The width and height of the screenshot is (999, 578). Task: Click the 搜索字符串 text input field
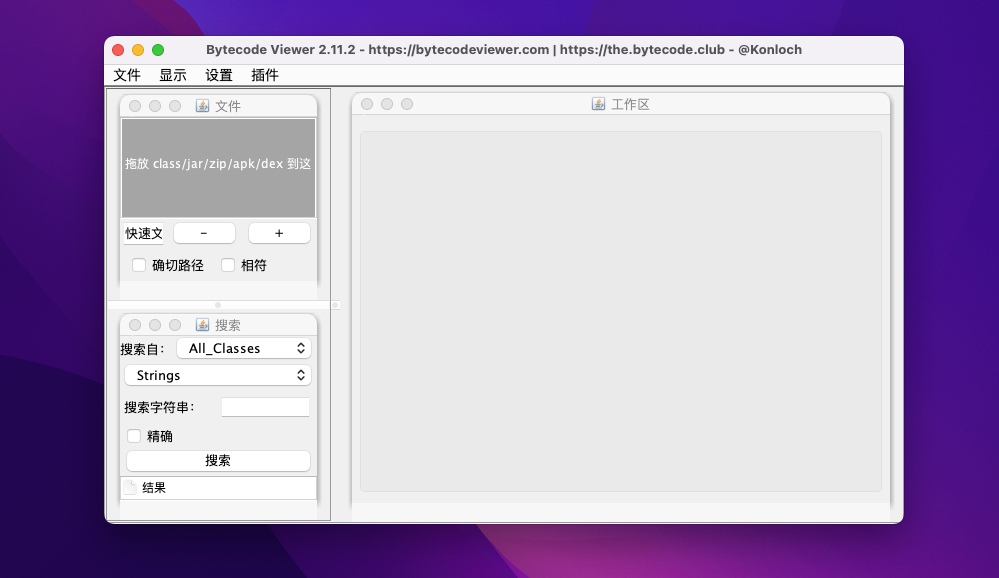pyautogui.click(x=266, y=407)
